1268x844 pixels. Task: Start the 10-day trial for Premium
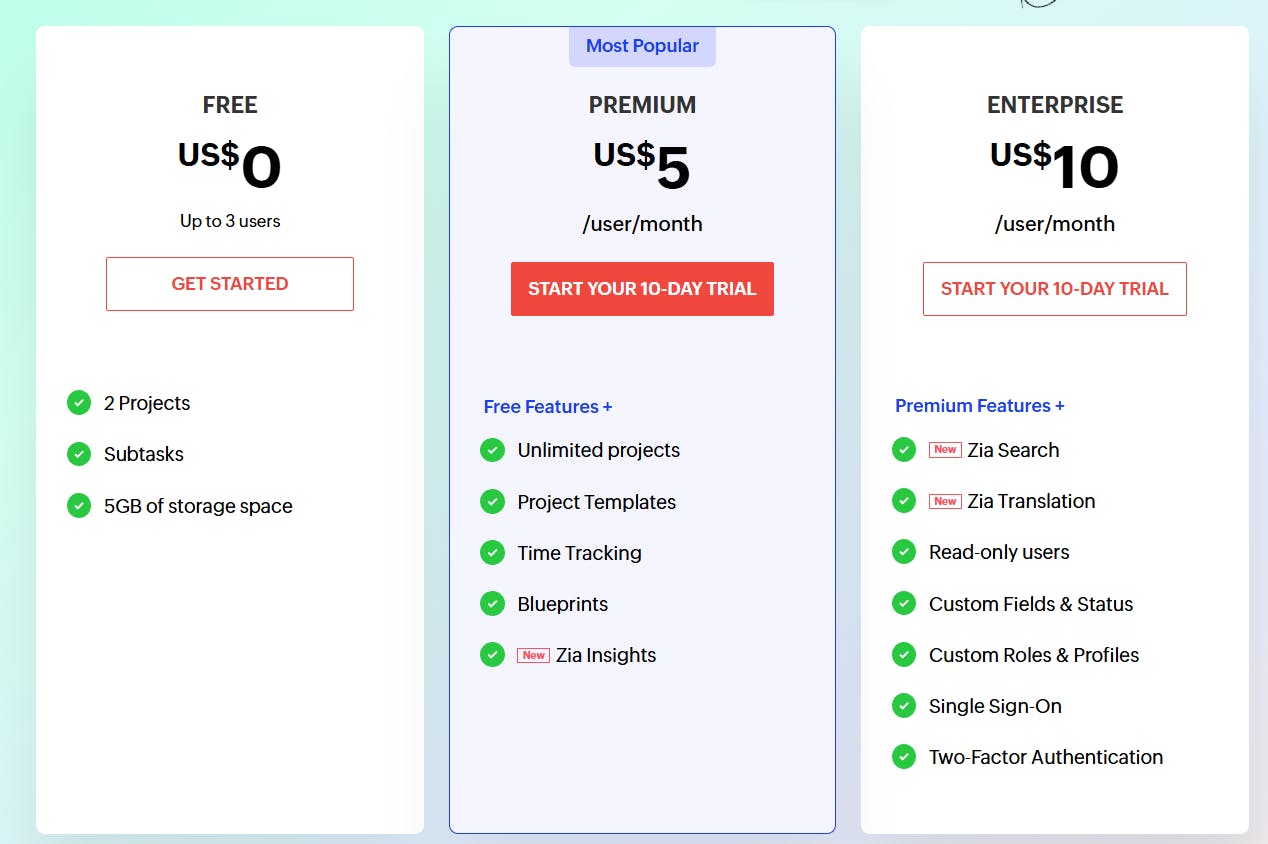click(x=642, y=288)
